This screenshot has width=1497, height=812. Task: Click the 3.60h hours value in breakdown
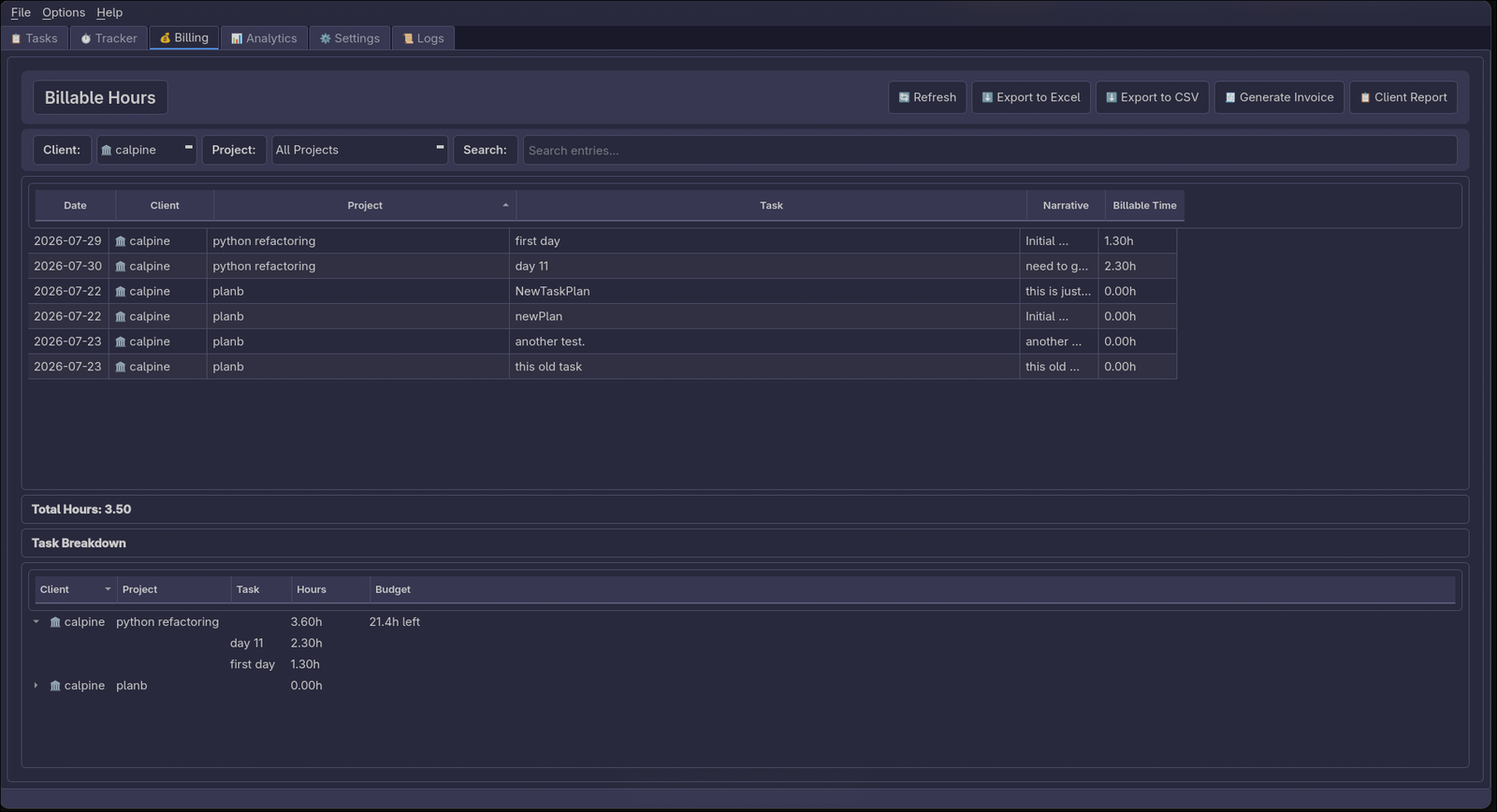(x=306, y=622)
